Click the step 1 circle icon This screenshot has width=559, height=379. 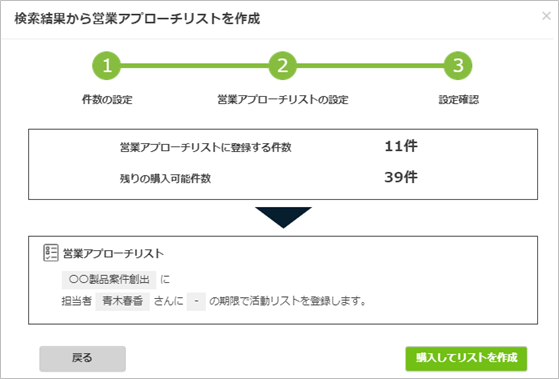pyautogui.click(x=107, y=66)
